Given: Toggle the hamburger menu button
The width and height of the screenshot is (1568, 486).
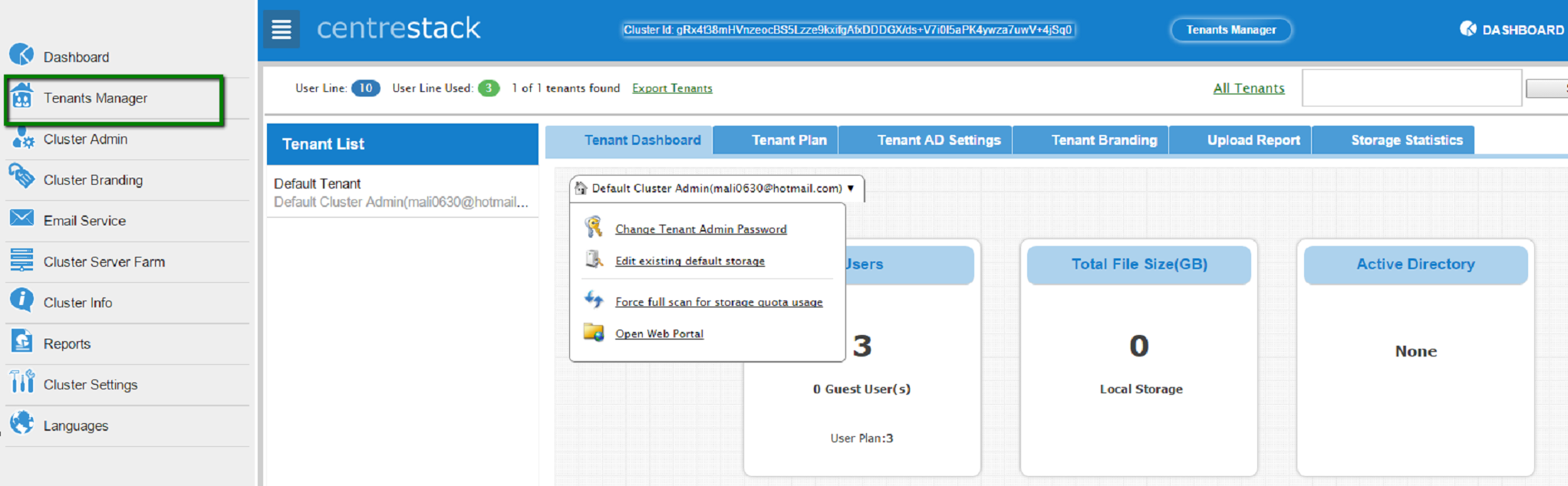Looking at the screenshot, I should [282, 29].
